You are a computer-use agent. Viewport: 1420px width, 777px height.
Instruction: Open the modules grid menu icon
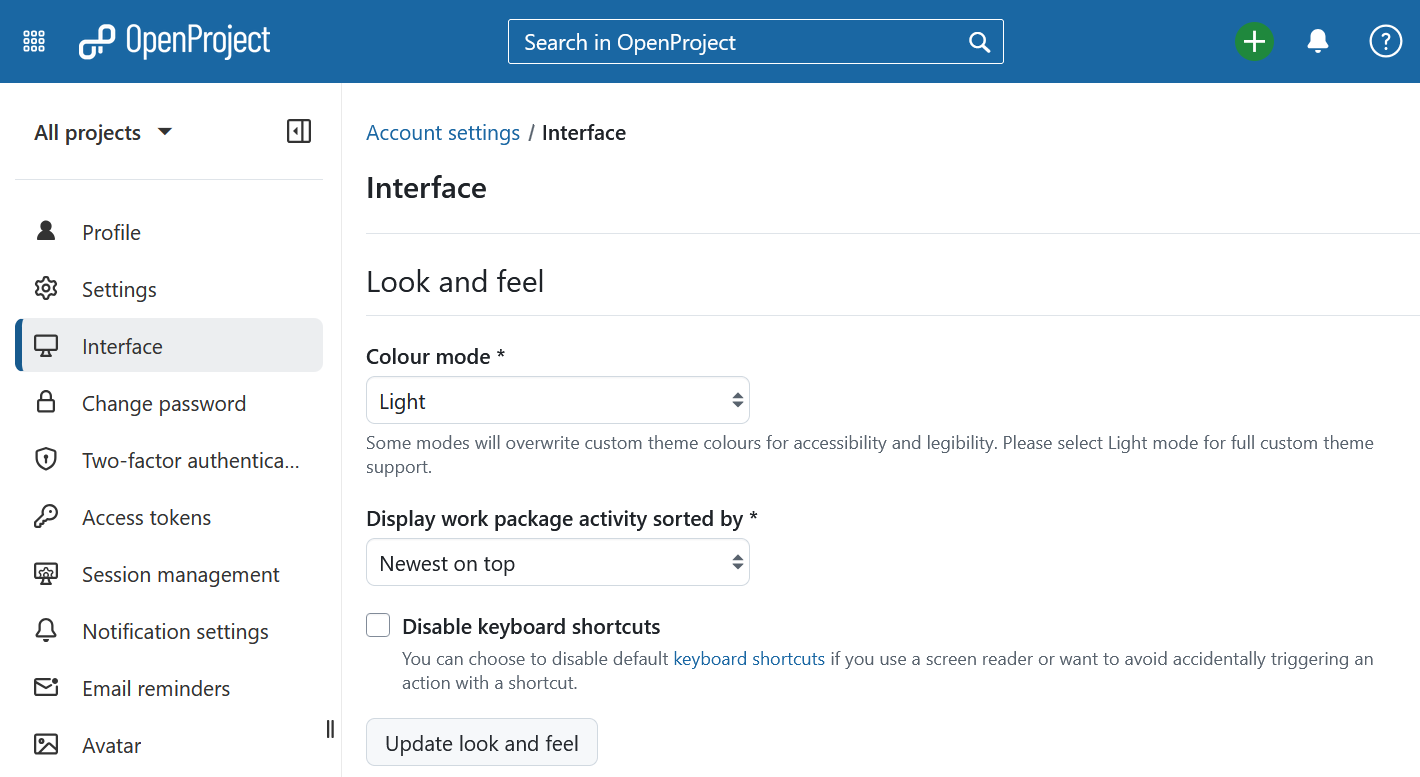34,41
